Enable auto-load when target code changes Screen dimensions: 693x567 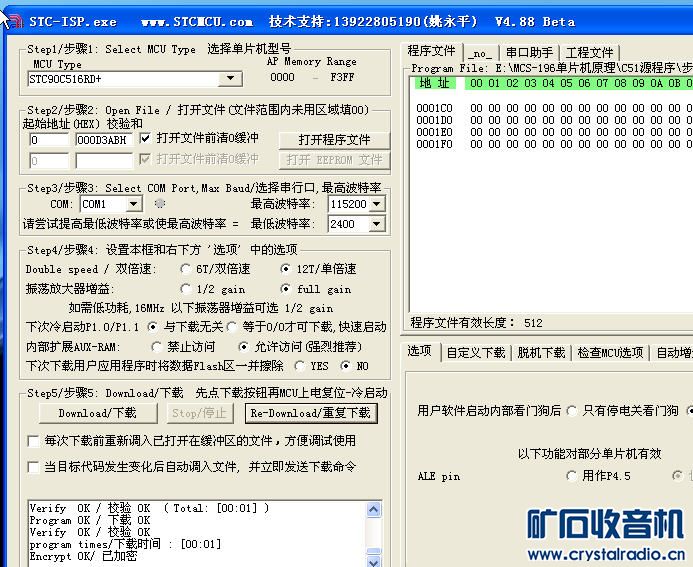tap(33, 467)
